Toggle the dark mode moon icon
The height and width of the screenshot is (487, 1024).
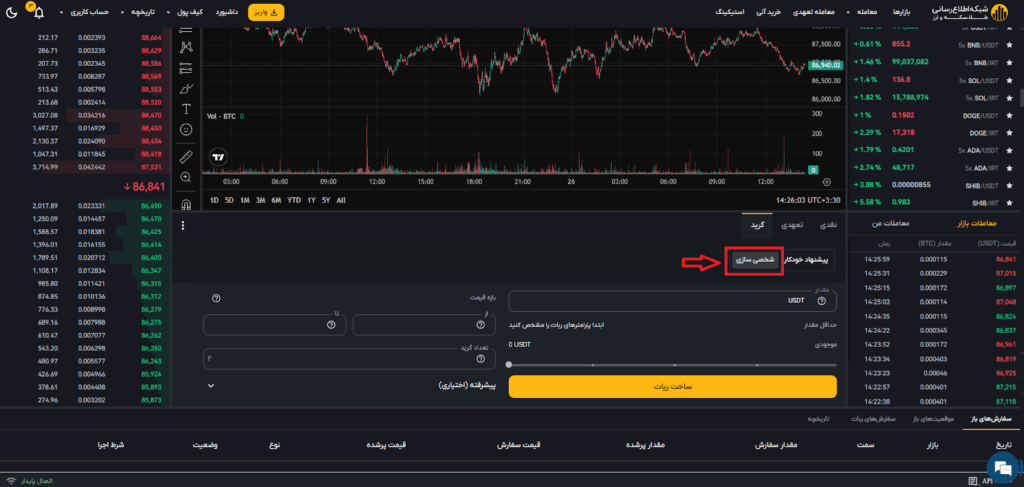point(12,12)
